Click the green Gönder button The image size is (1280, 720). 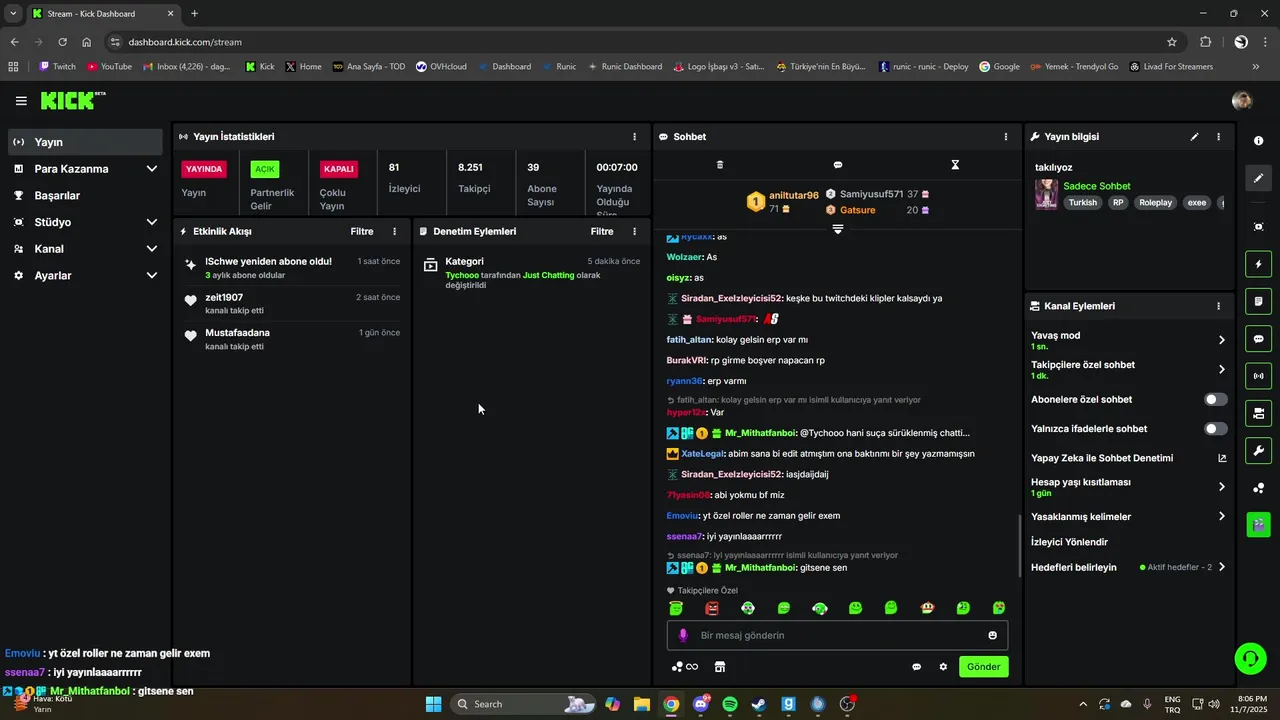(x=984, y=667)
